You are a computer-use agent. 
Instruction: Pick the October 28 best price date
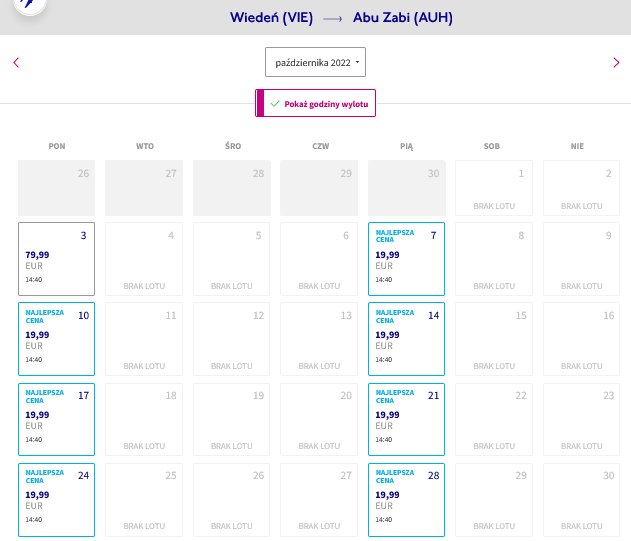[x=406, y=500]
